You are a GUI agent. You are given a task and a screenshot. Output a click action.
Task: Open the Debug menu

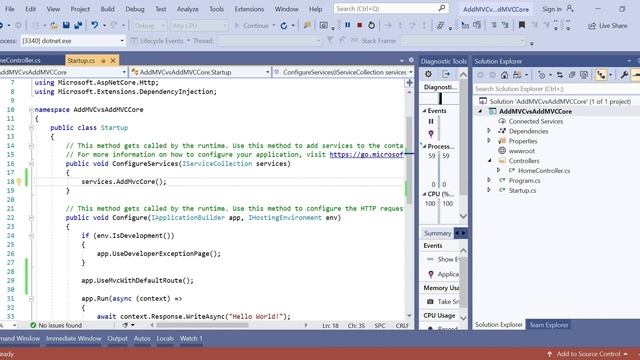pyautogui.click(x=135, y=9)
